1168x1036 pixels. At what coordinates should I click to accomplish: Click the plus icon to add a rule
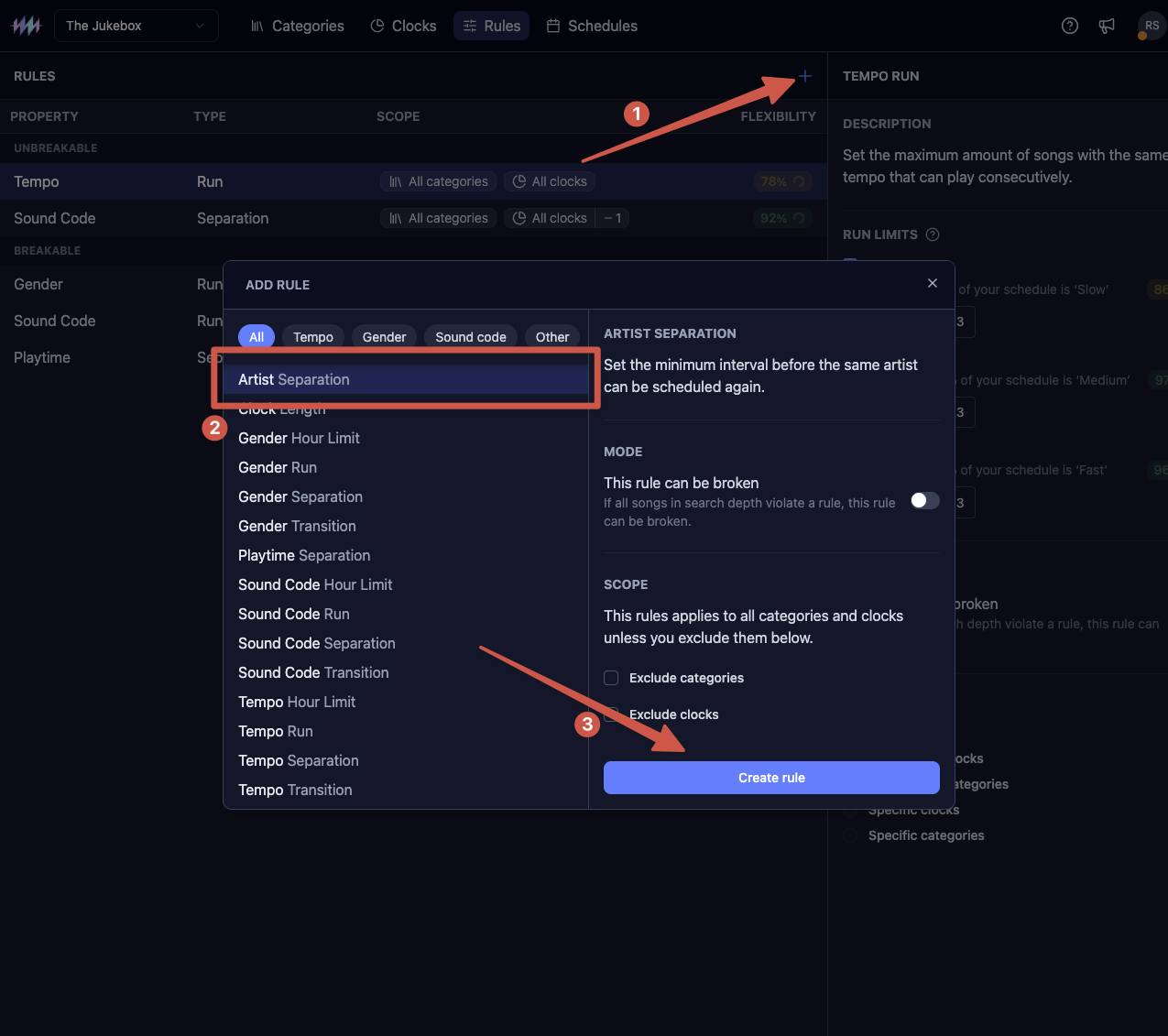point(804,76)
